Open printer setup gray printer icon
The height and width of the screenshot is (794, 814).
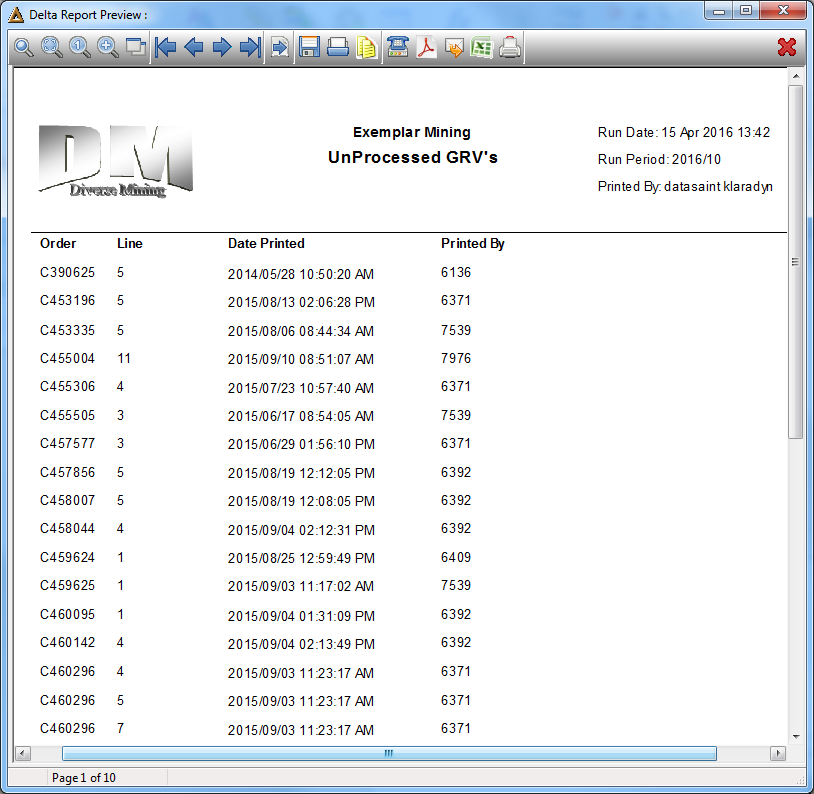510,47
